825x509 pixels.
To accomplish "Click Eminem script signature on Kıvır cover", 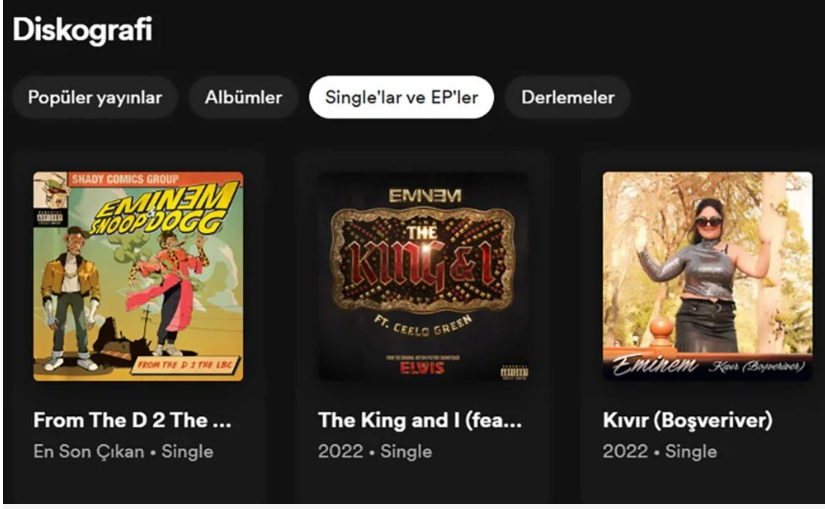I will coord(655,364).
